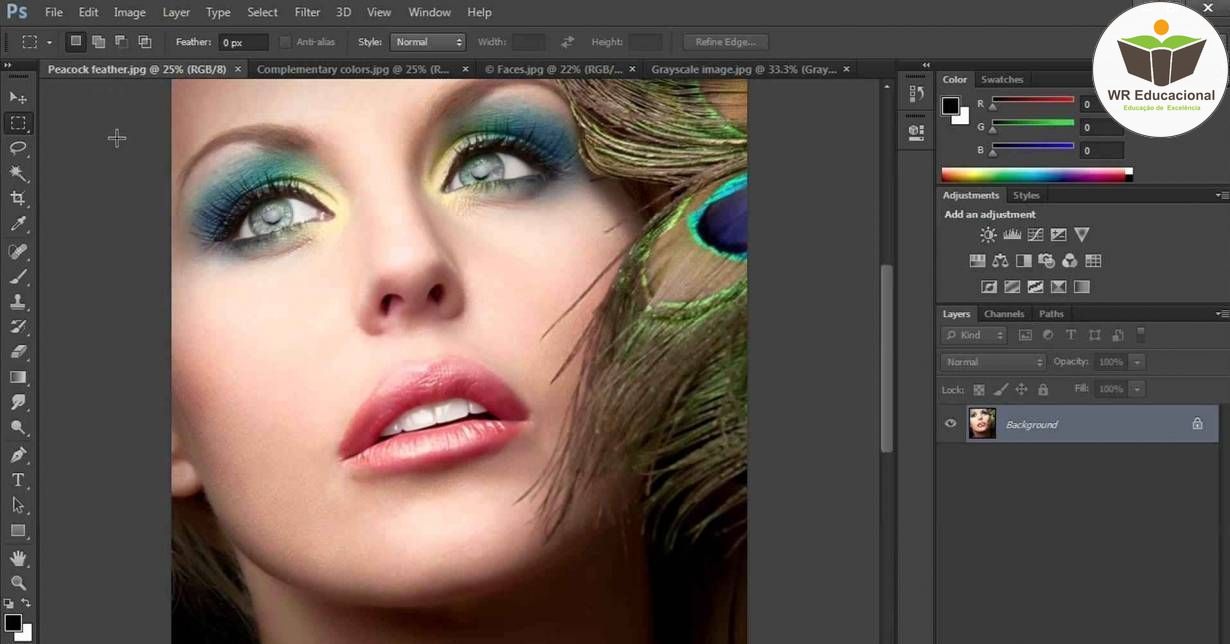Enable Lock transparent pixels
Viewport: 1230px width, 644px height.
click(x=979, y=389)
